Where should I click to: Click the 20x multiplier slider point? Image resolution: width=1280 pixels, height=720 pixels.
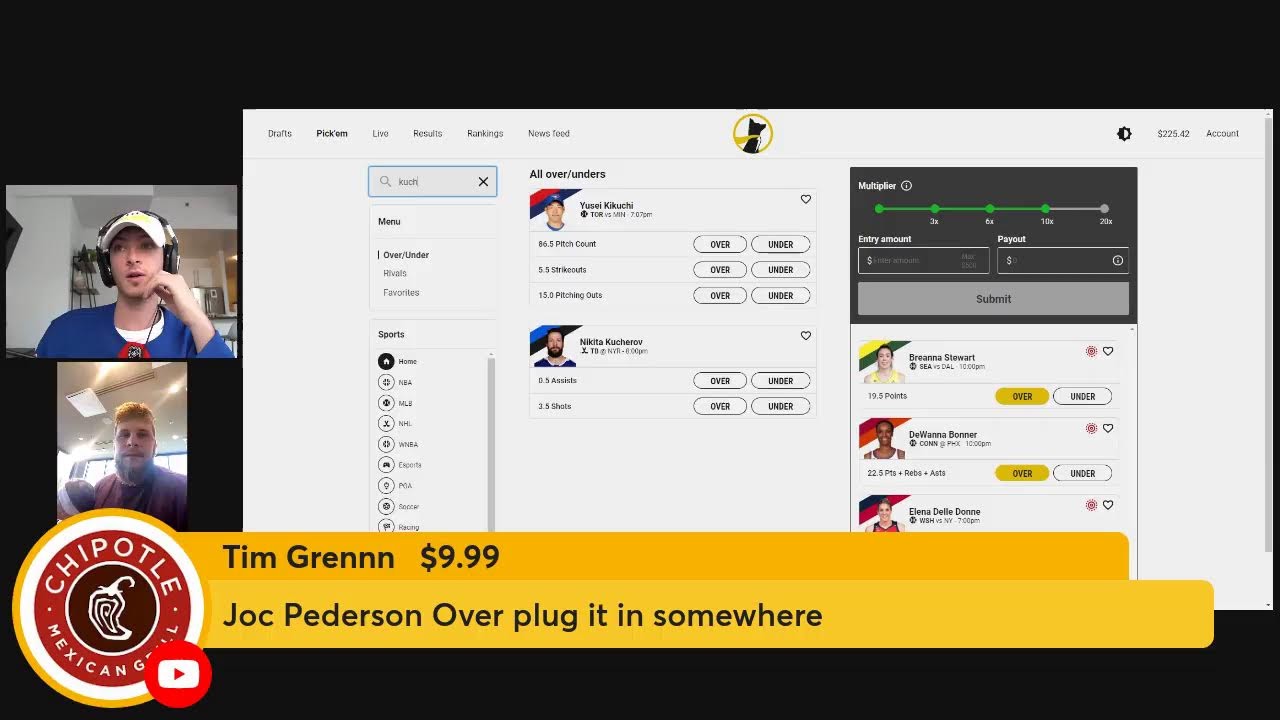click(x=1105, y=209)
